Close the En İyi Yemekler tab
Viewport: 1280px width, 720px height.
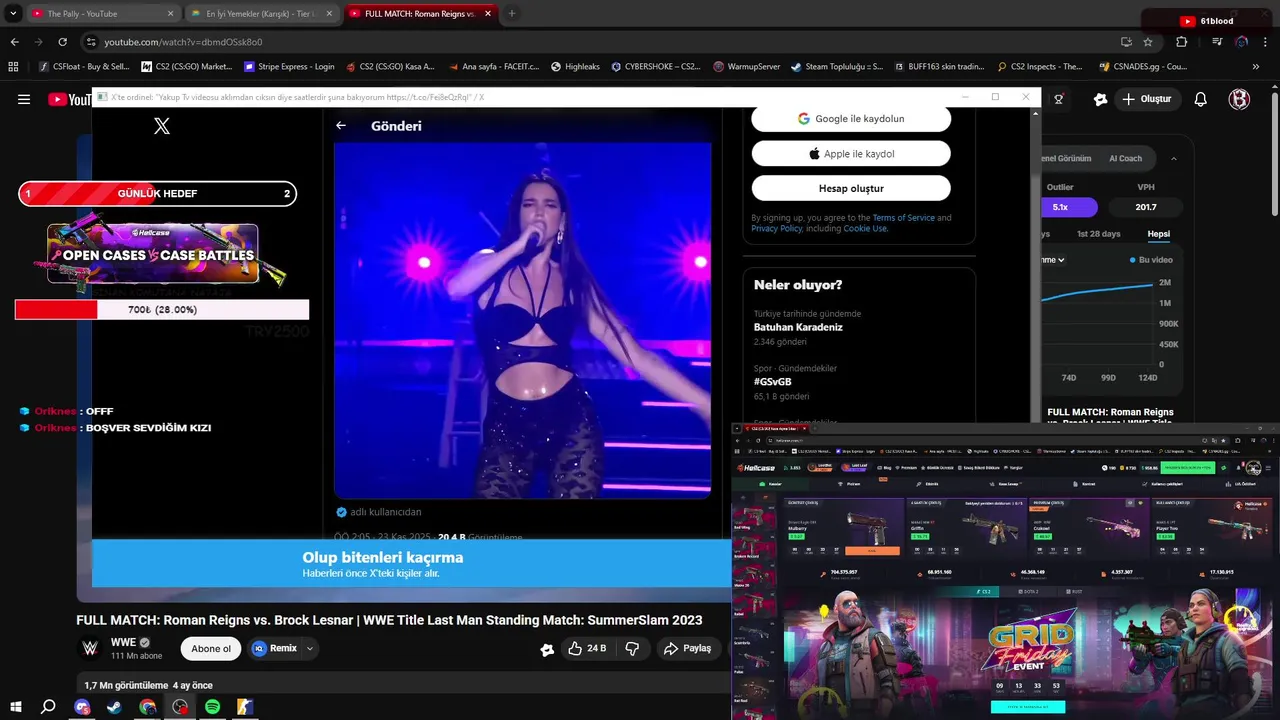(x=329, y=14)
